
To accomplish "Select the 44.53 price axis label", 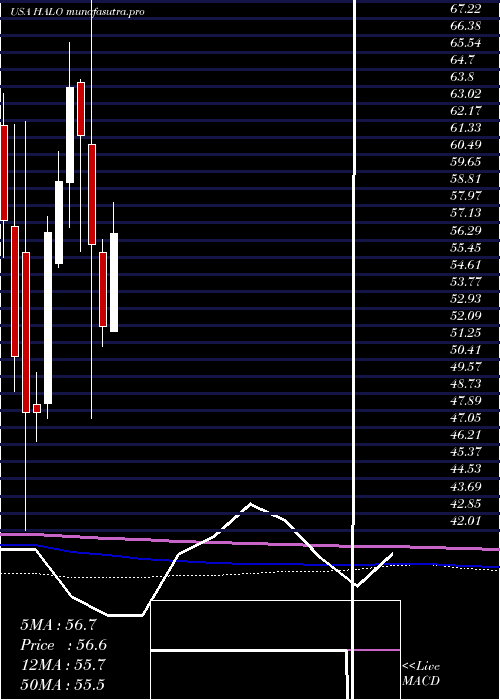I will (x=465, y=468).
